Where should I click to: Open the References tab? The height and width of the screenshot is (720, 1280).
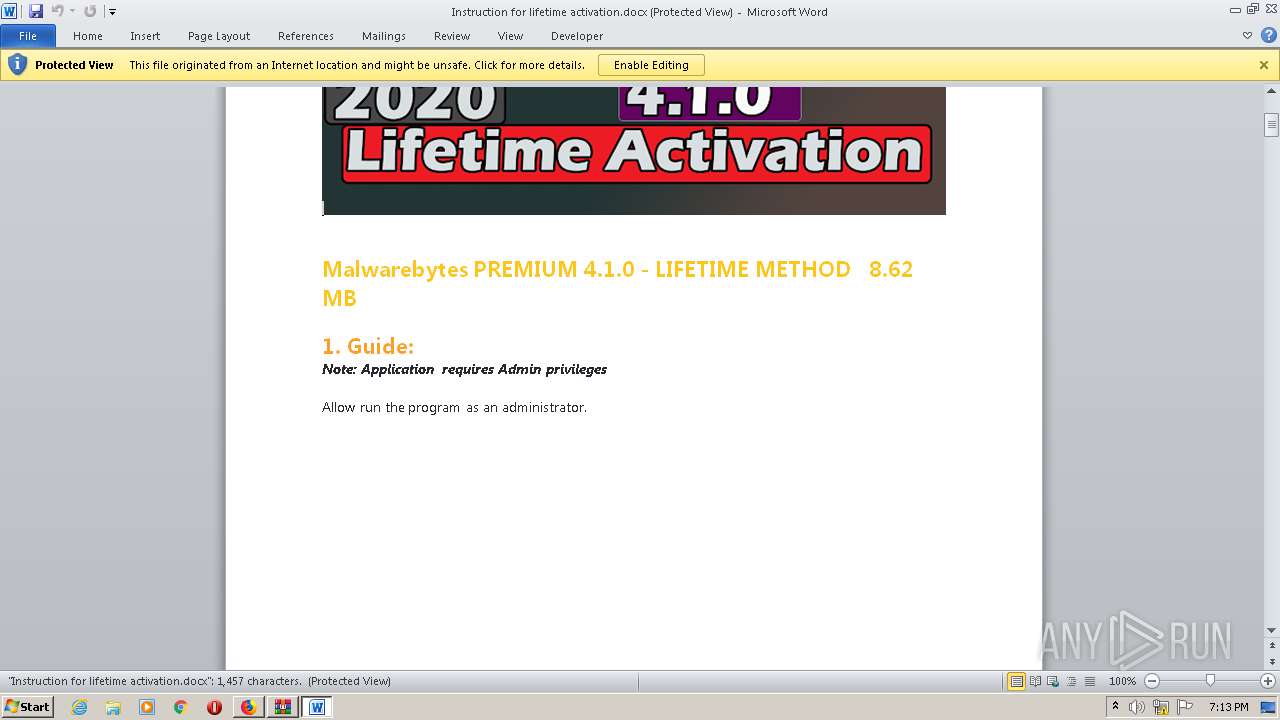click(306, 36)
